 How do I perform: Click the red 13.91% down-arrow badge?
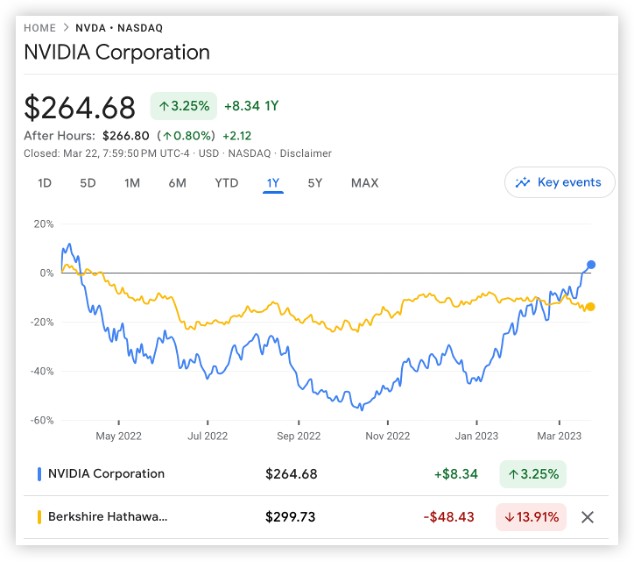(530, 517)
